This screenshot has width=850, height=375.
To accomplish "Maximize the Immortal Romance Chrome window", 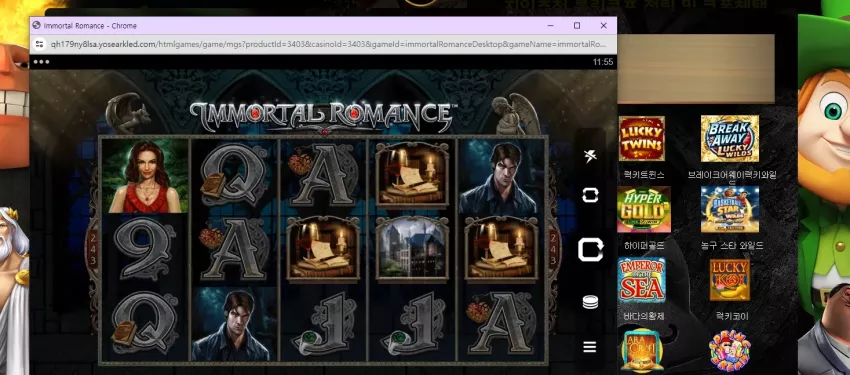I will pyautogui.click(x=577, y=25).
